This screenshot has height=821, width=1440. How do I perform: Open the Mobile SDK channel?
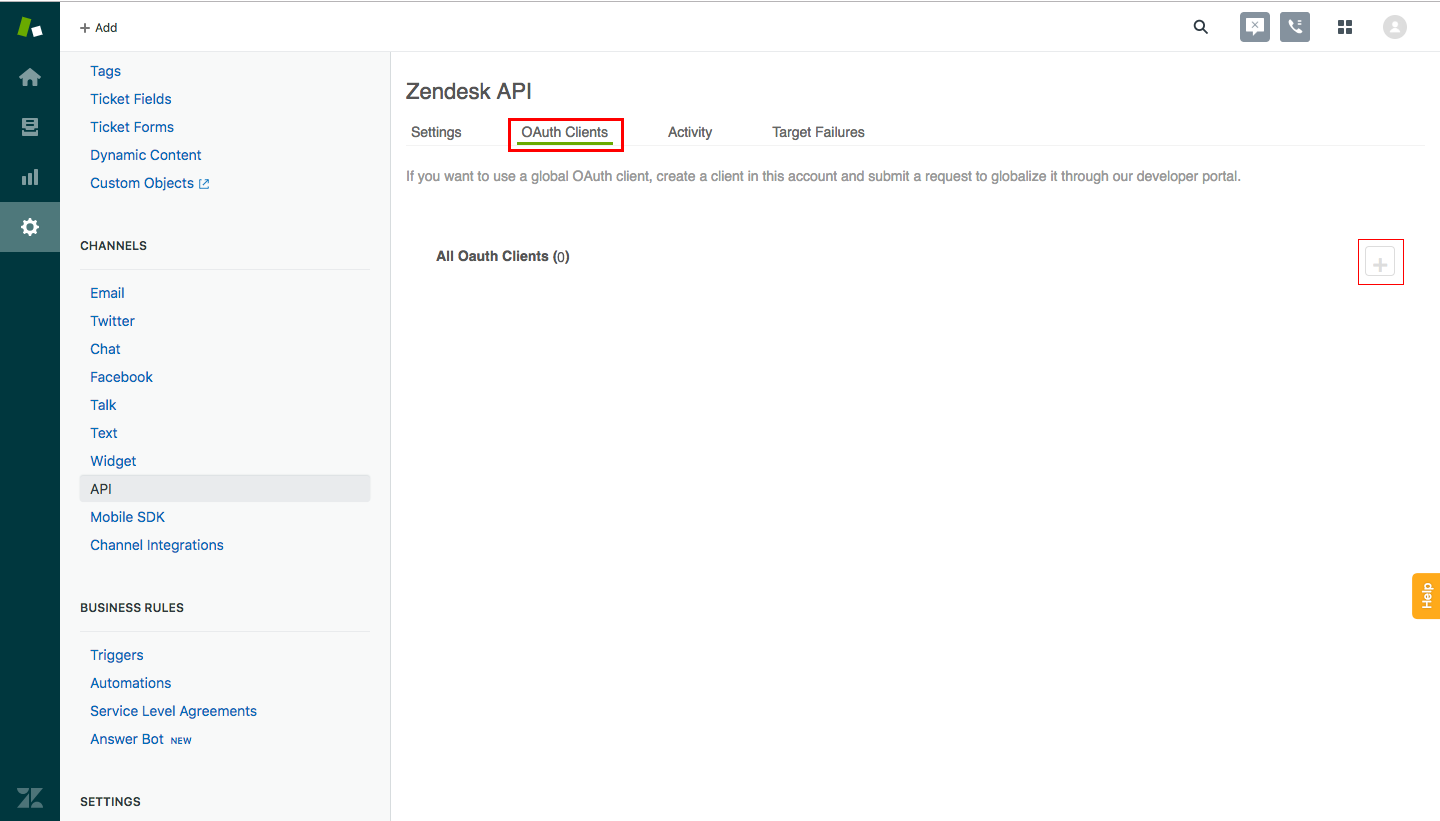pos(127,517)
